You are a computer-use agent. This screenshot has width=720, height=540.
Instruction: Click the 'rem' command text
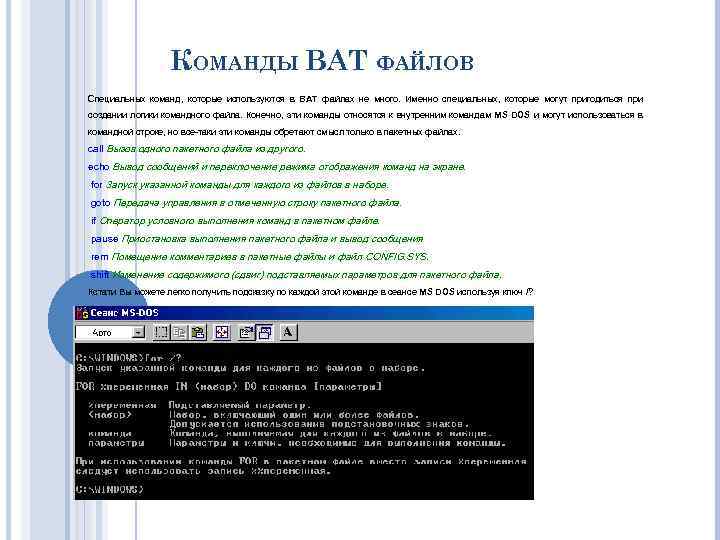100,257
